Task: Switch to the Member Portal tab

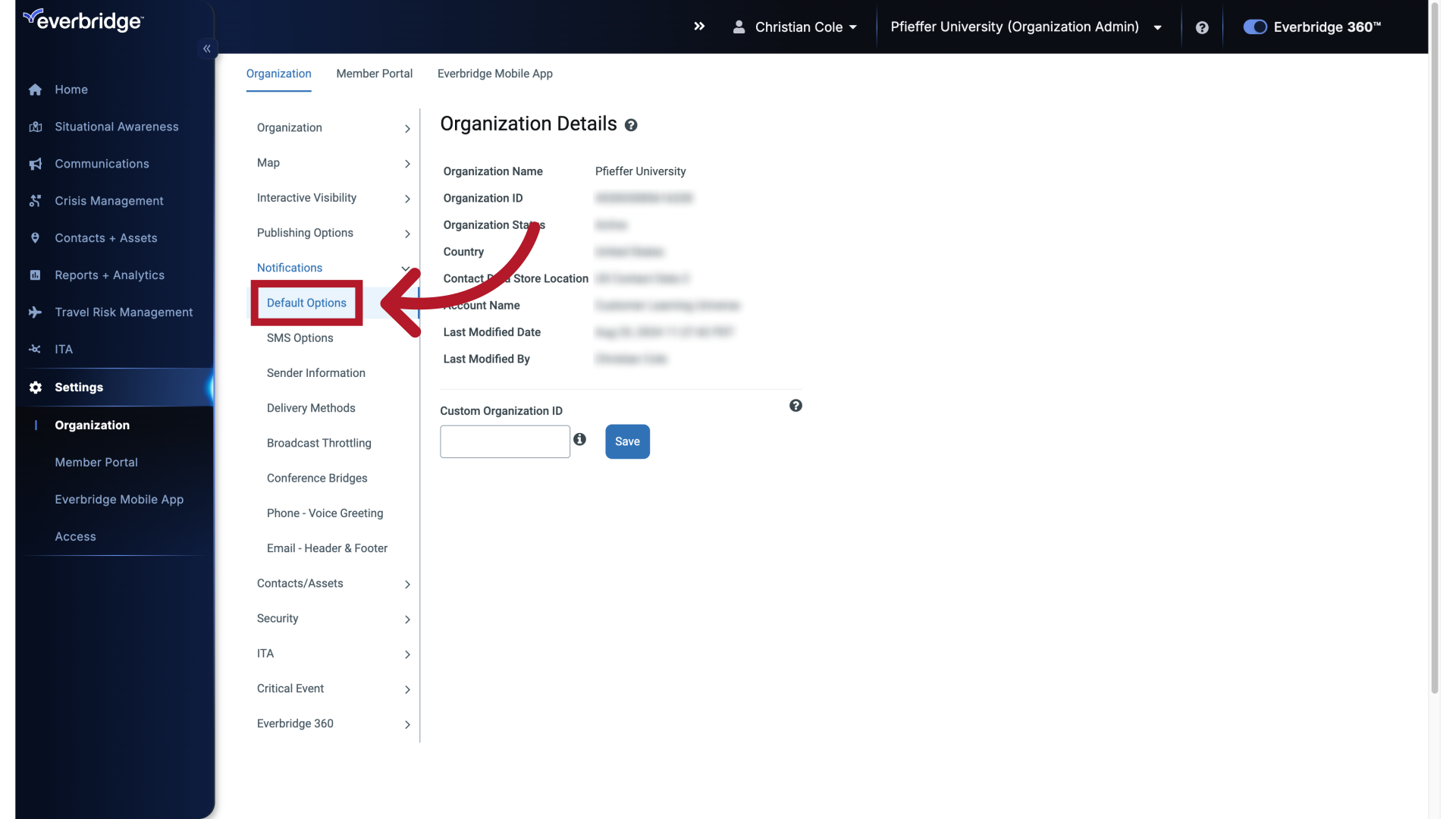Action: 374,74
